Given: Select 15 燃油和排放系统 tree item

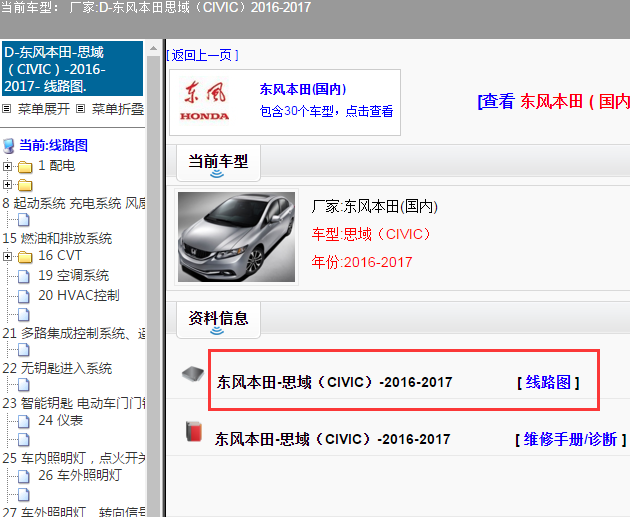Looking at the screenshot, I should tap(57, 238).
